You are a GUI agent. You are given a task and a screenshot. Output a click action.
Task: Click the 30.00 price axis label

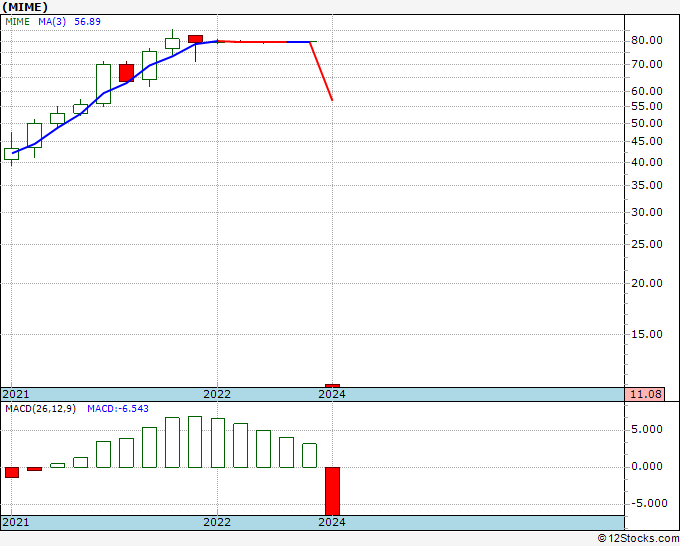click(x=647, y=212)
